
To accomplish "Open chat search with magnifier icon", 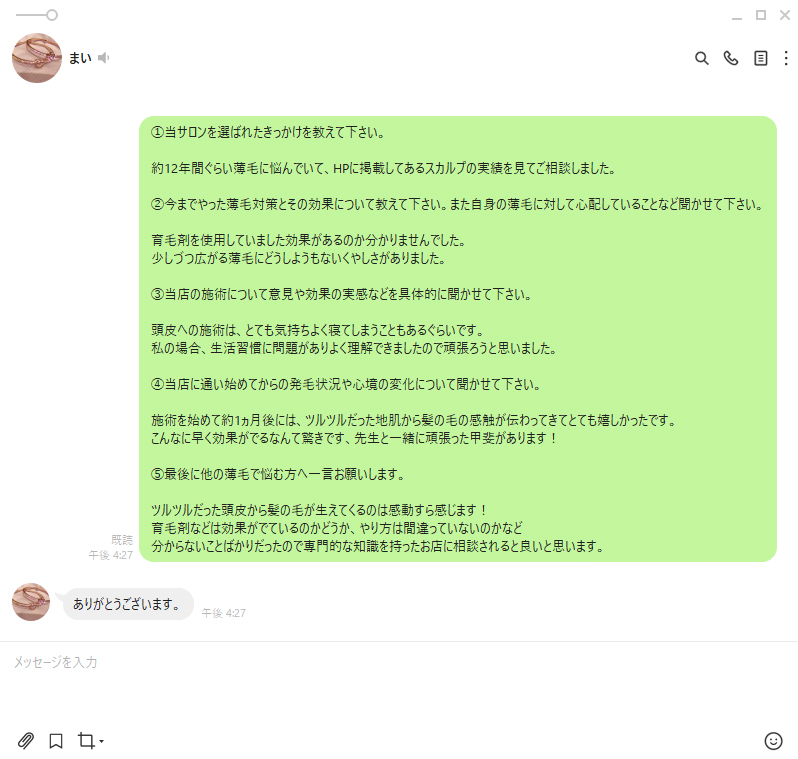I will [x=701, y=59].
